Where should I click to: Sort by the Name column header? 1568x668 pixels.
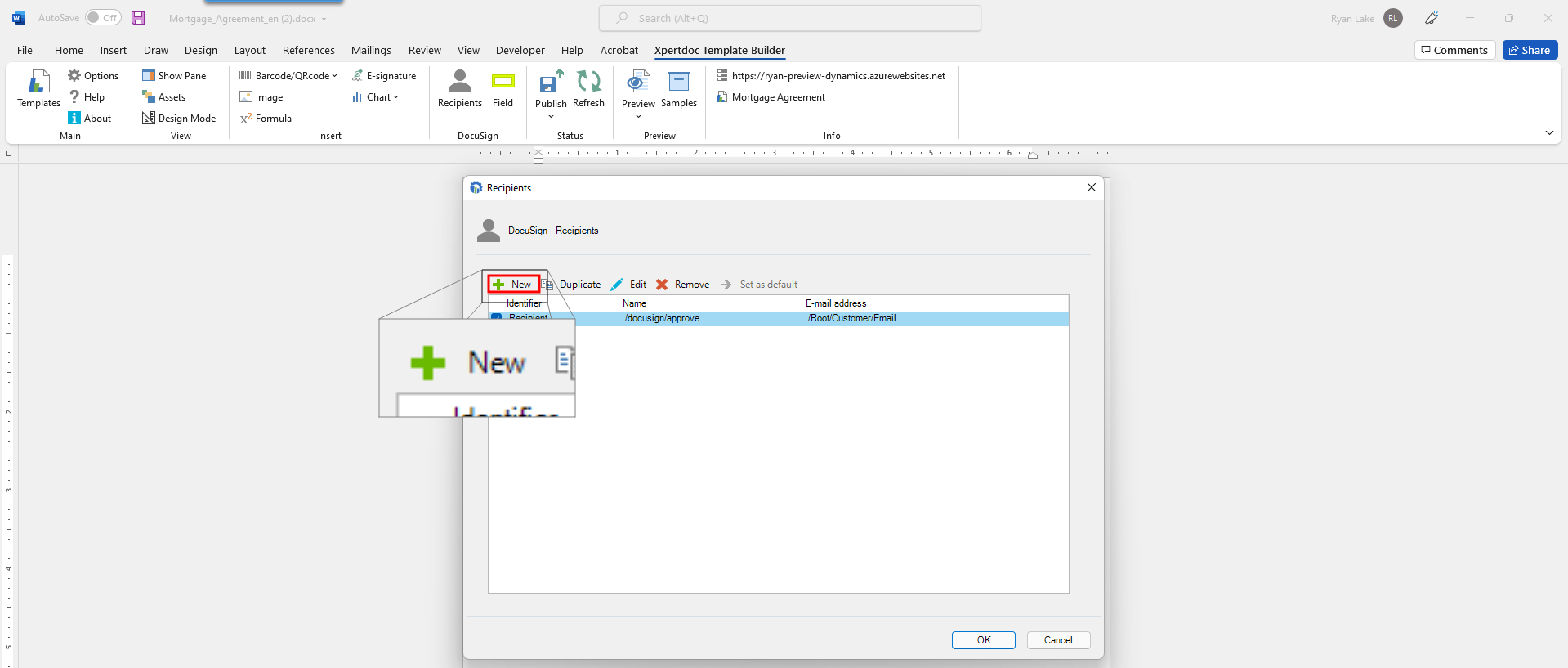[634, 303]
